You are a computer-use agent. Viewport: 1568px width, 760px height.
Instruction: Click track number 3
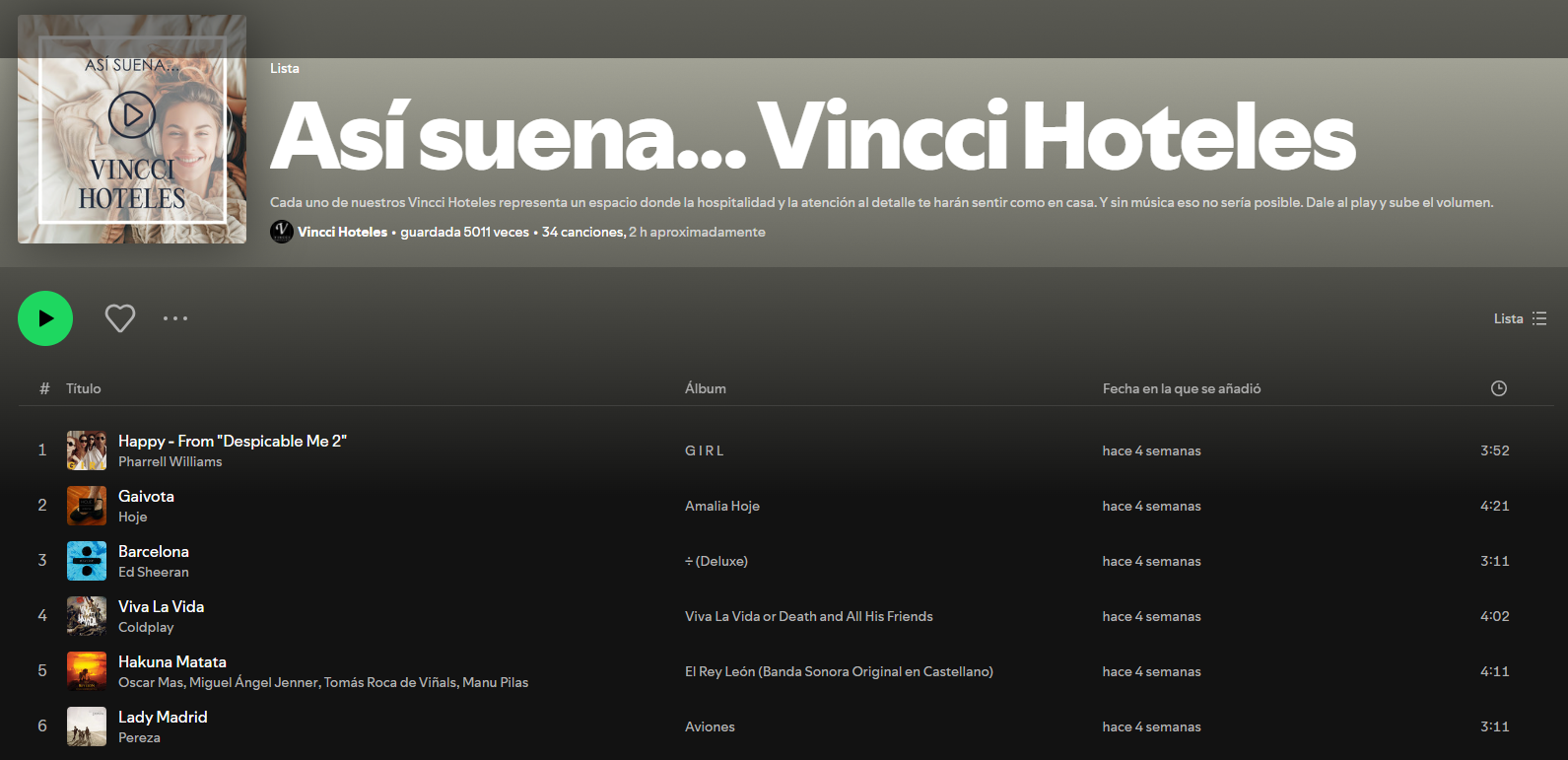pyautogui.click(x=42, y=561)
